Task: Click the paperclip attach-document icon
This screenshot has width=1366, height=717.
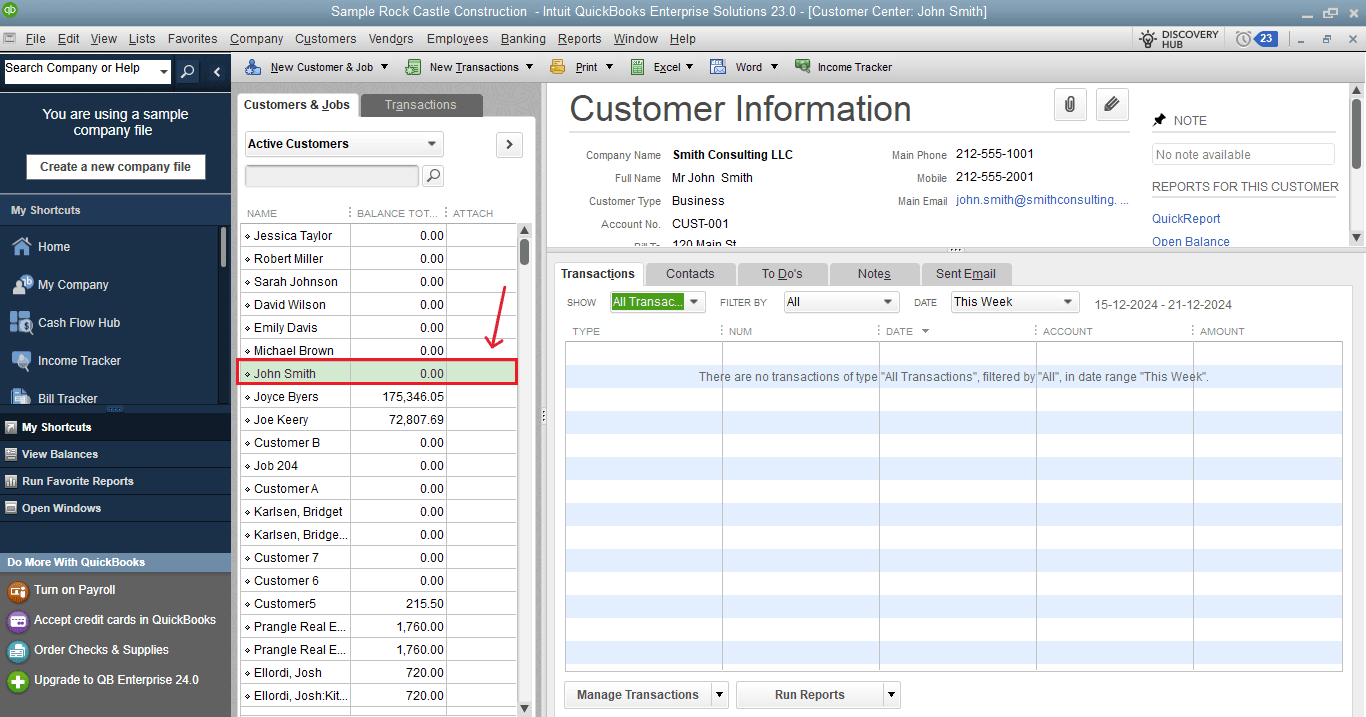Action: coord(1070,103)
